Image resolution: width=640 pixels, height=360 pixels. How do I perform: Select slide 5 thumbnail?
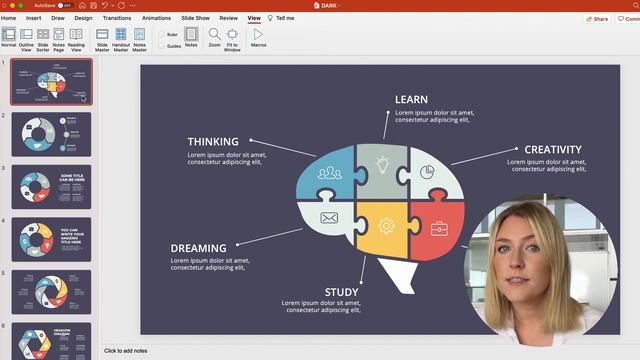coord(51,292)
